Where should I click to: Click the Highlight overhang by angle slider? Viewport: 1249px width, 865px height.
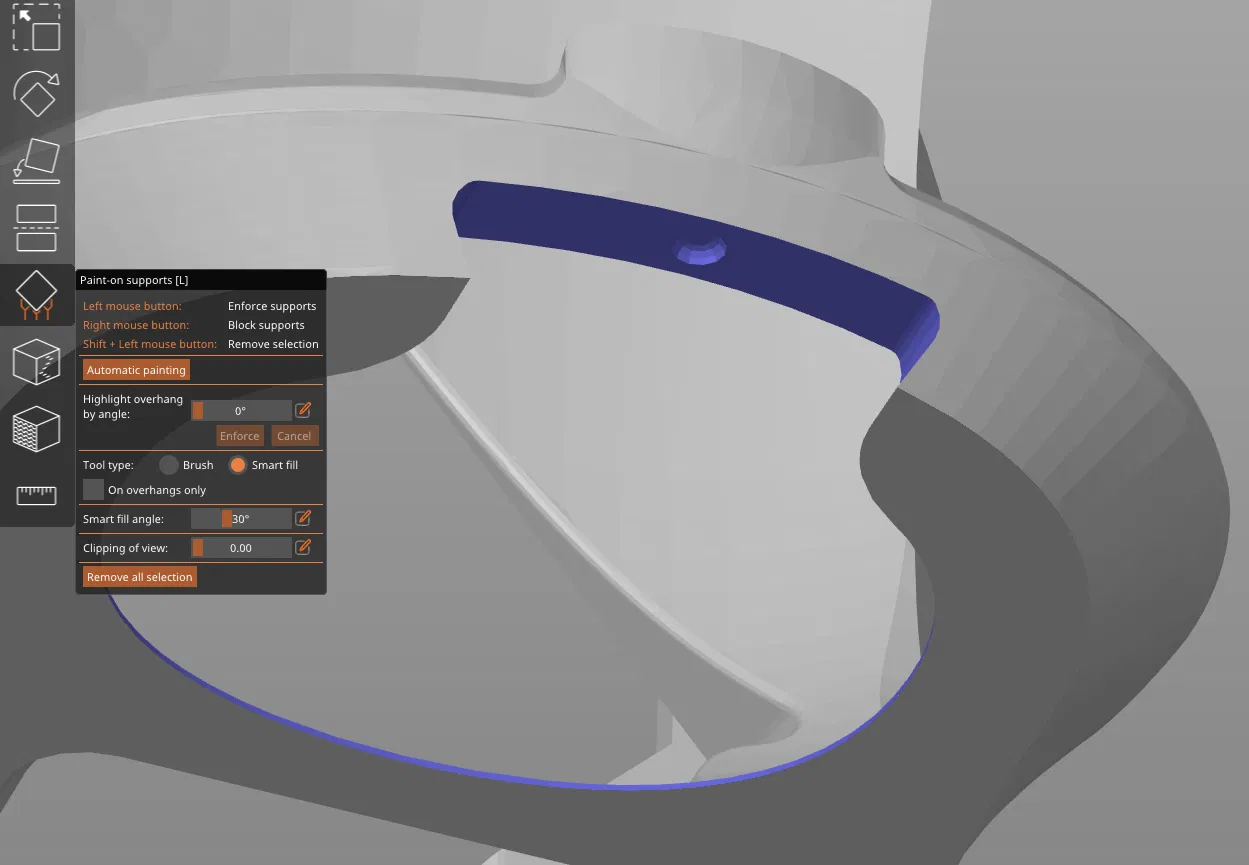[241, 411]
